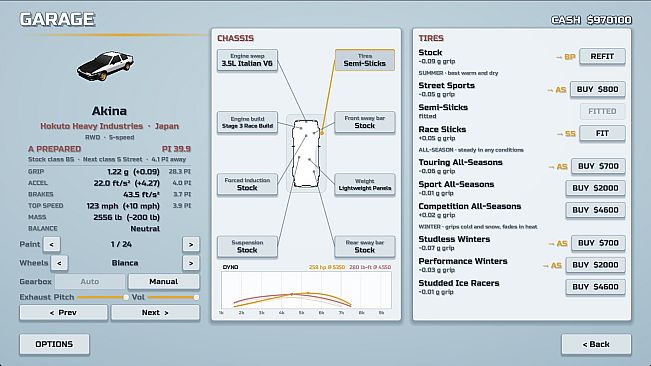Adjust the exhaust Vol slider

pos(173,297)
